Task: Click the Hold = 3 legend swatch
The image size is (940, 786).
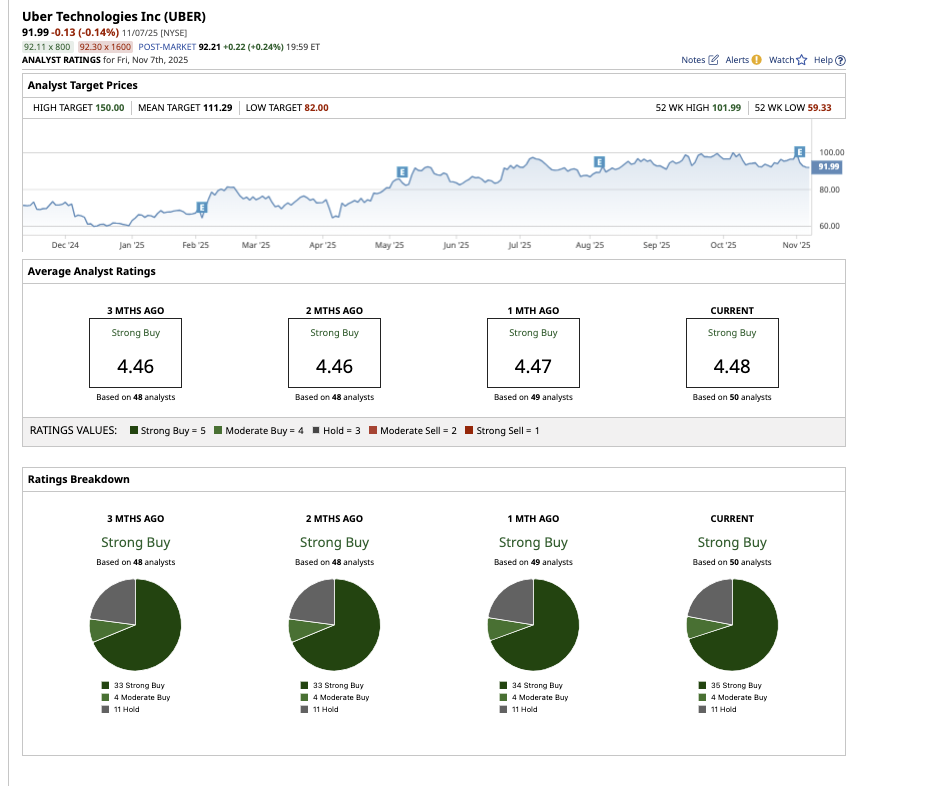Action: click(317, 430)
